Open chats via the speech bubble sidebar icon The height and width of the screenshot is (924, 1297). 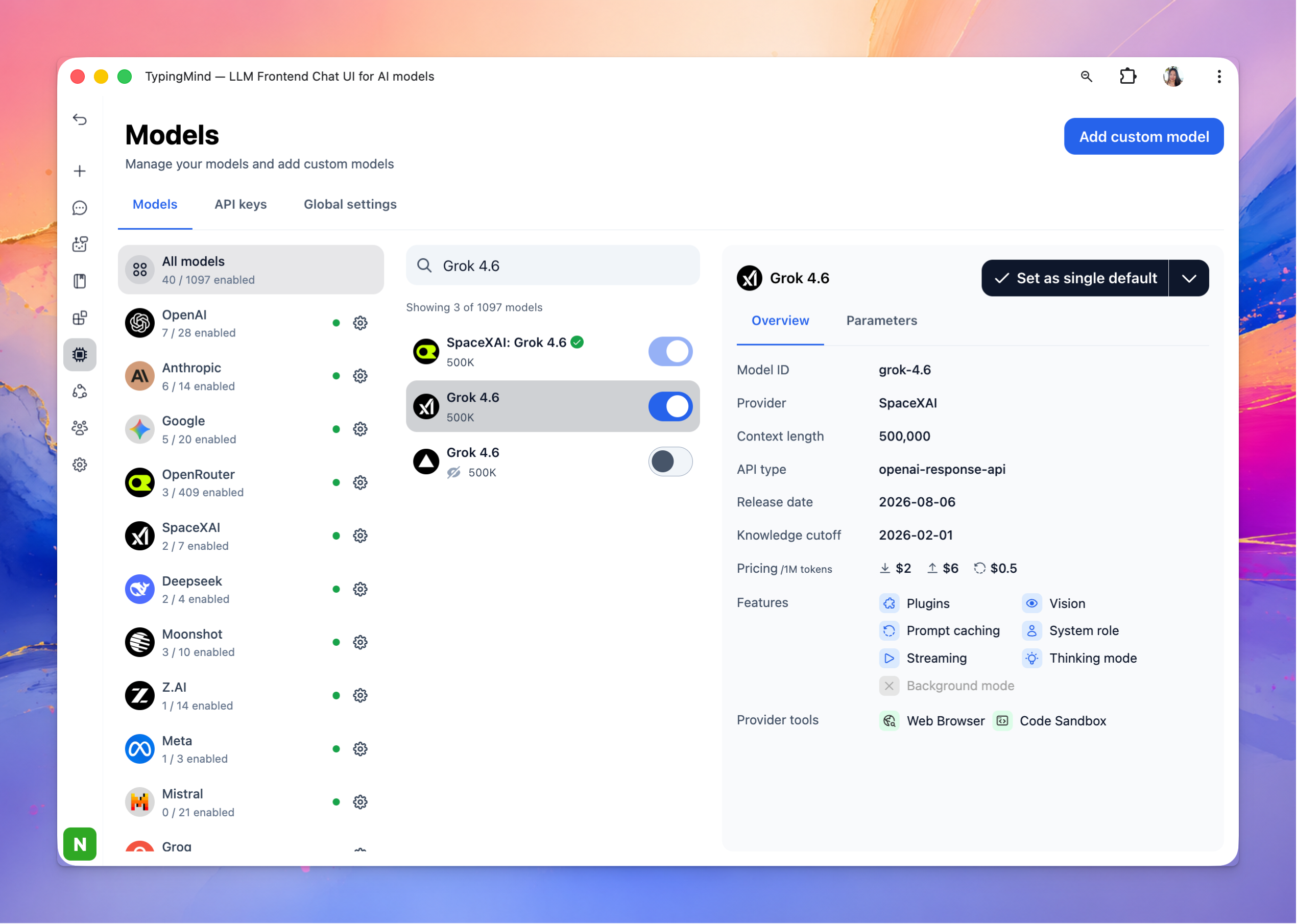pos(80,208)
